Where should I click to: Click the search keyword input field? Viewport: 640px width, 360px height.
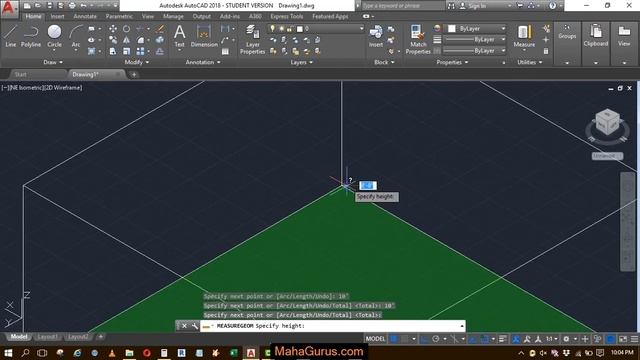click(x=402, y=6)
